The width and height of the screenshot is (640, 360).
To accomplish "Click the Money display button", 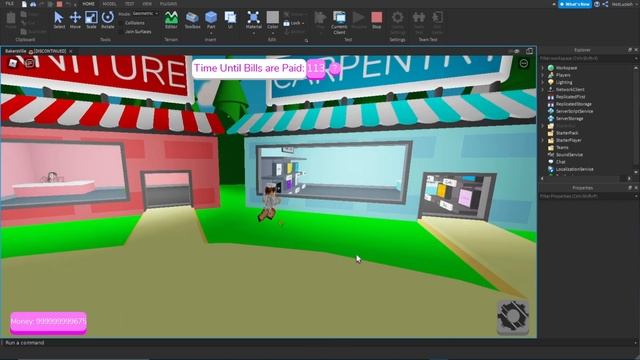I will point(49,322).
